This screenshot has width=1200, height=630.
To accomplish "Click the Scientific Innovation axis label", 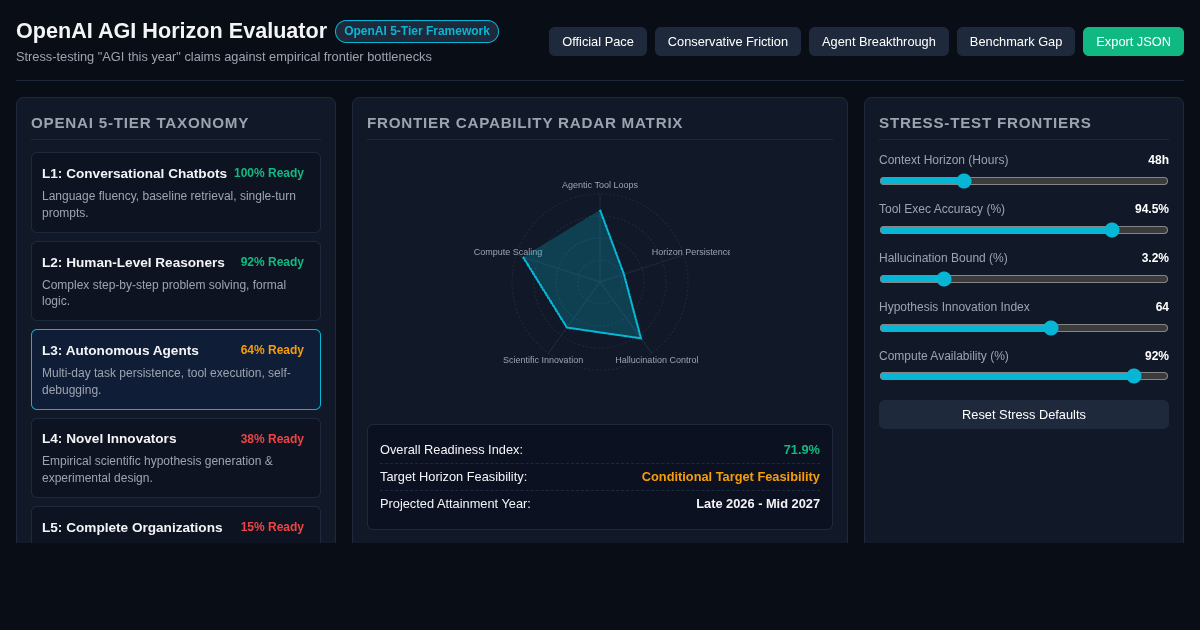I will (x=543, y=360).
